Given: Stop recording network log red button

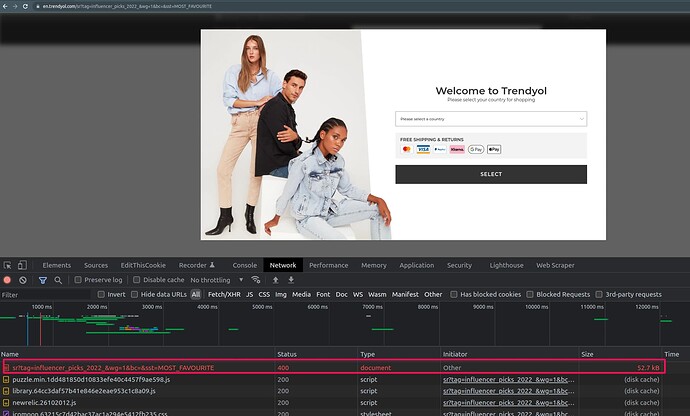Looking at the screenshot, I should tap(8, 280).
